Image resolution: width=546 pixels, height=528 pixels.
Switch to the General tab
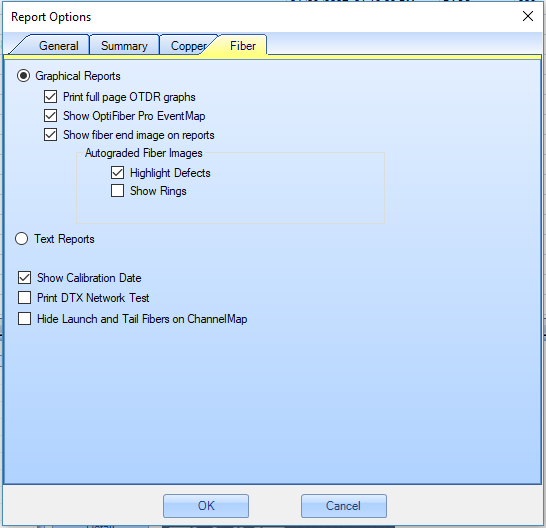tap(58, 46)
